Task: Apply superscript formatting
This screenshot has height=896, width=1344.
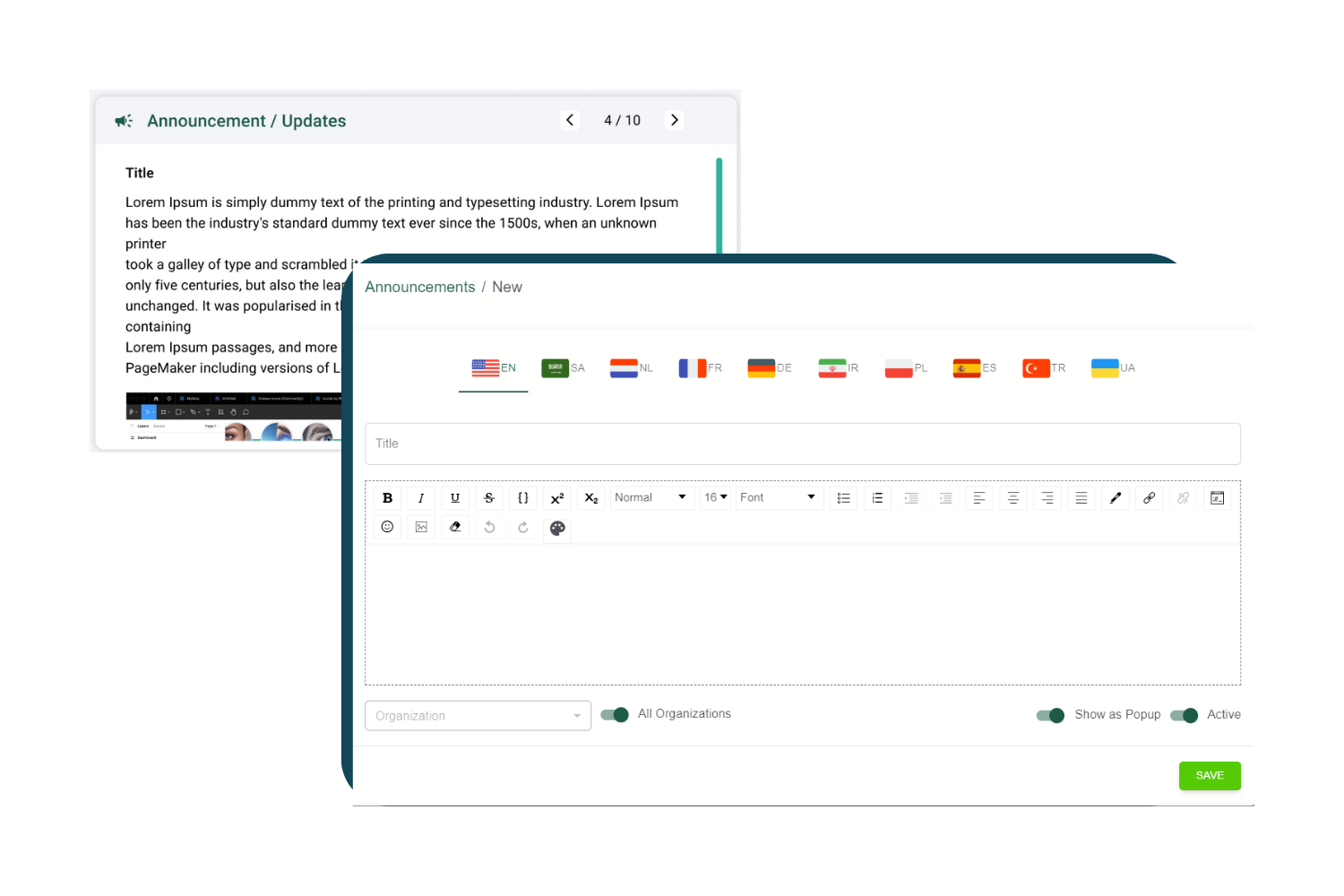Action: point(557,498)
